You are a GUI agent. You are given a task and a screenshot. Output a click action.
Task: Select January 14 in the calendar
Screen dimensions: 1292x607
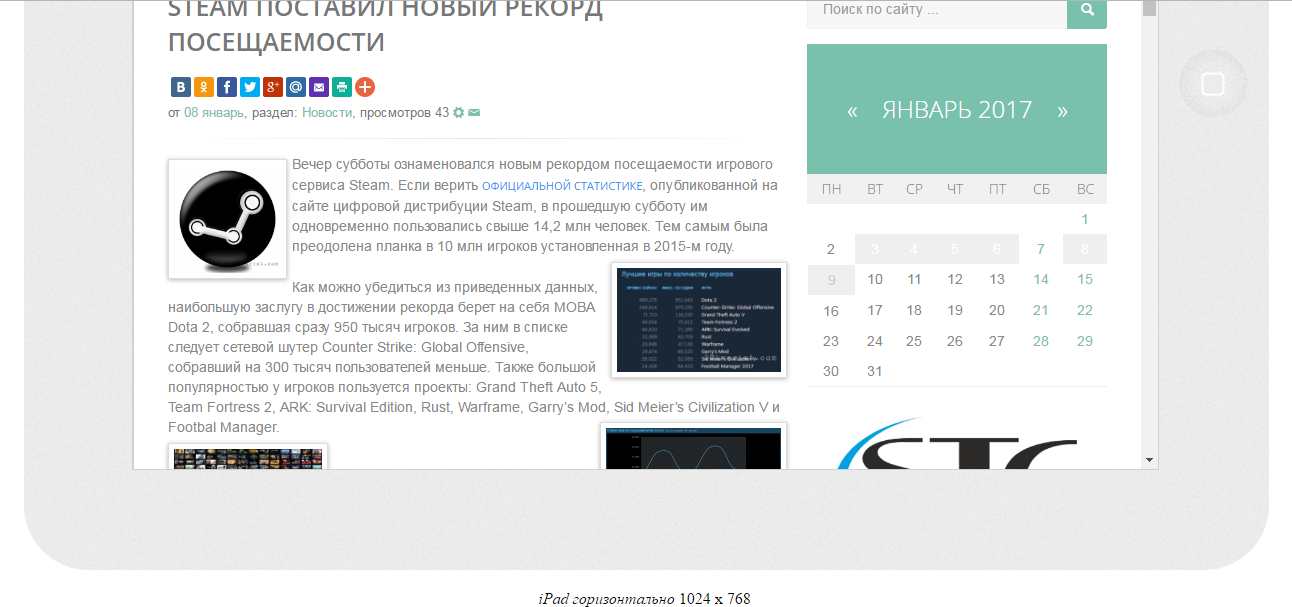1041,280
